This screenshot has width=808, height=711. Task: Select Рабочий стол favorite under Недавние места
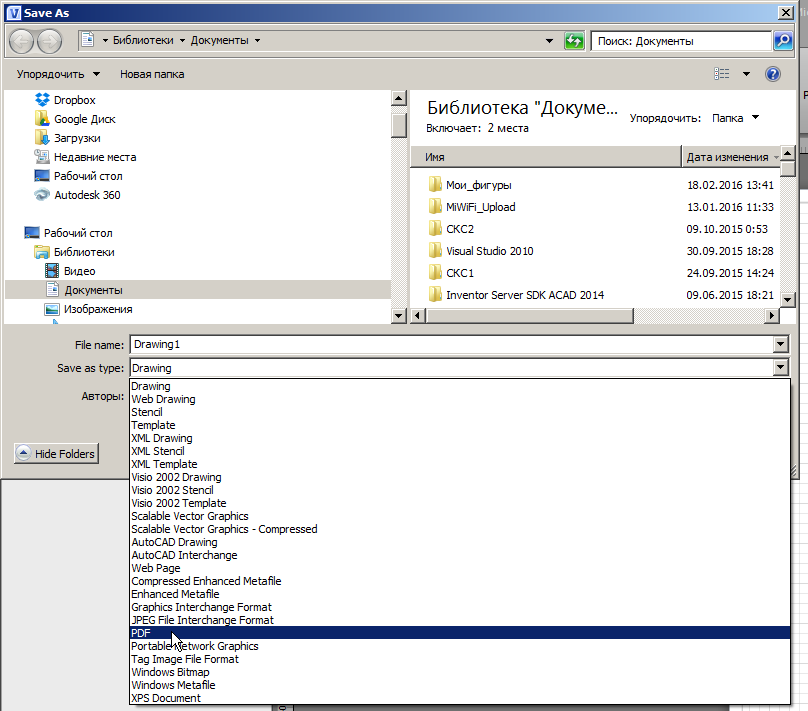[x=88, y=176]
